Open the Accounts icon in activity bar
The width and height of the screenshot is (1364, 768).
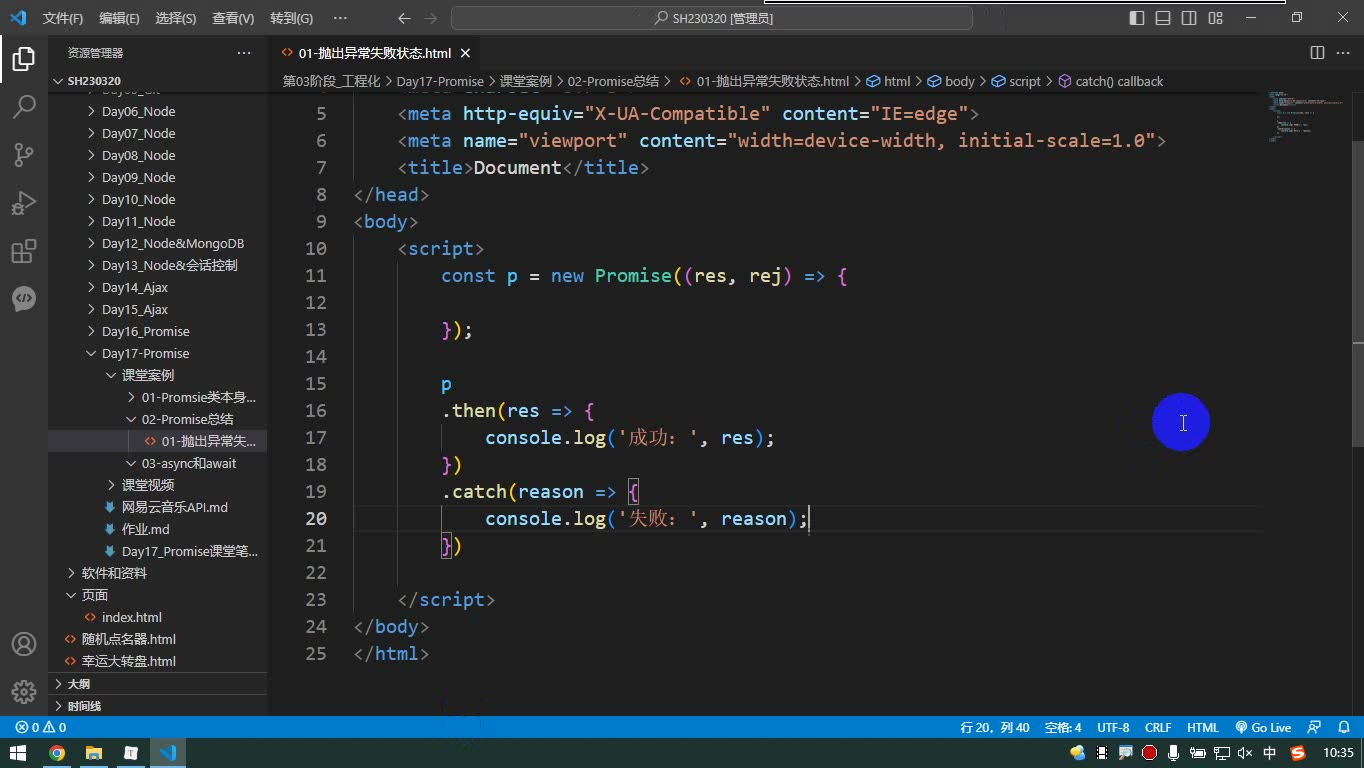(x=24, y=644)
